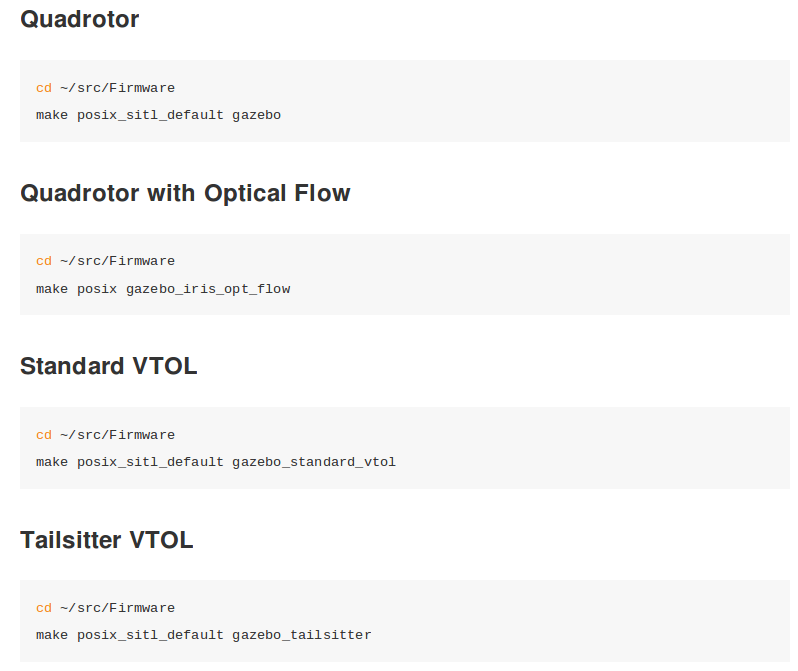The image size is (798, 671).
Task: Click the cd command line under Standard VTOL
Action: [x=105, y=435]
